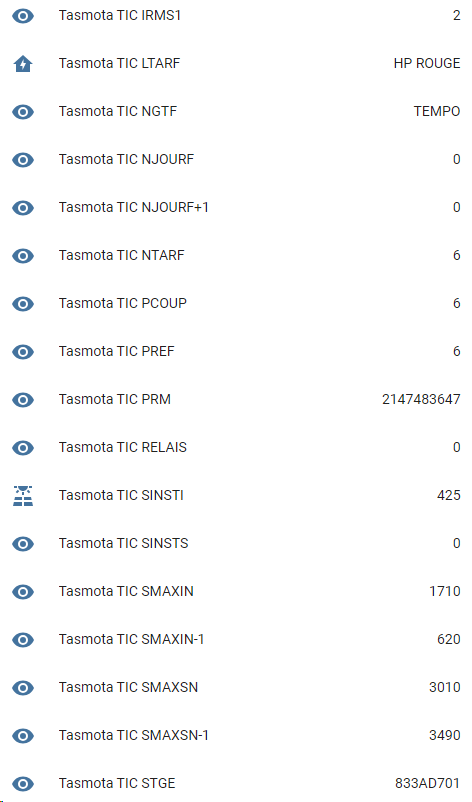Click the Tasmota TIC PREF label

[117, 351]
